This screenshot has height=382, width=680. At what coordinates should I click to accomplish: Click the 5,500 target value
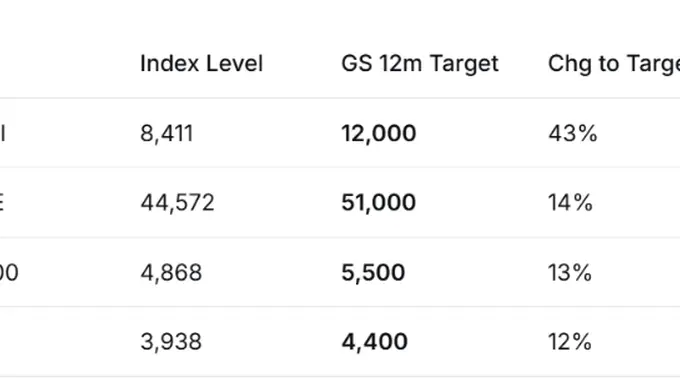tap(373, 272)
